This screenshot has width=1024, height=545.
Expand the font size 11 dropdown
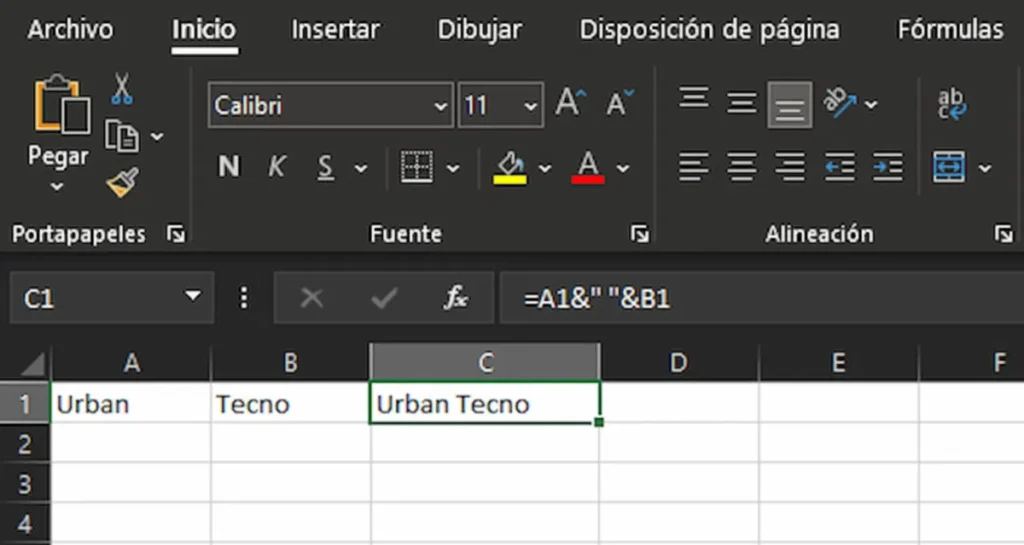click(530, 106)
